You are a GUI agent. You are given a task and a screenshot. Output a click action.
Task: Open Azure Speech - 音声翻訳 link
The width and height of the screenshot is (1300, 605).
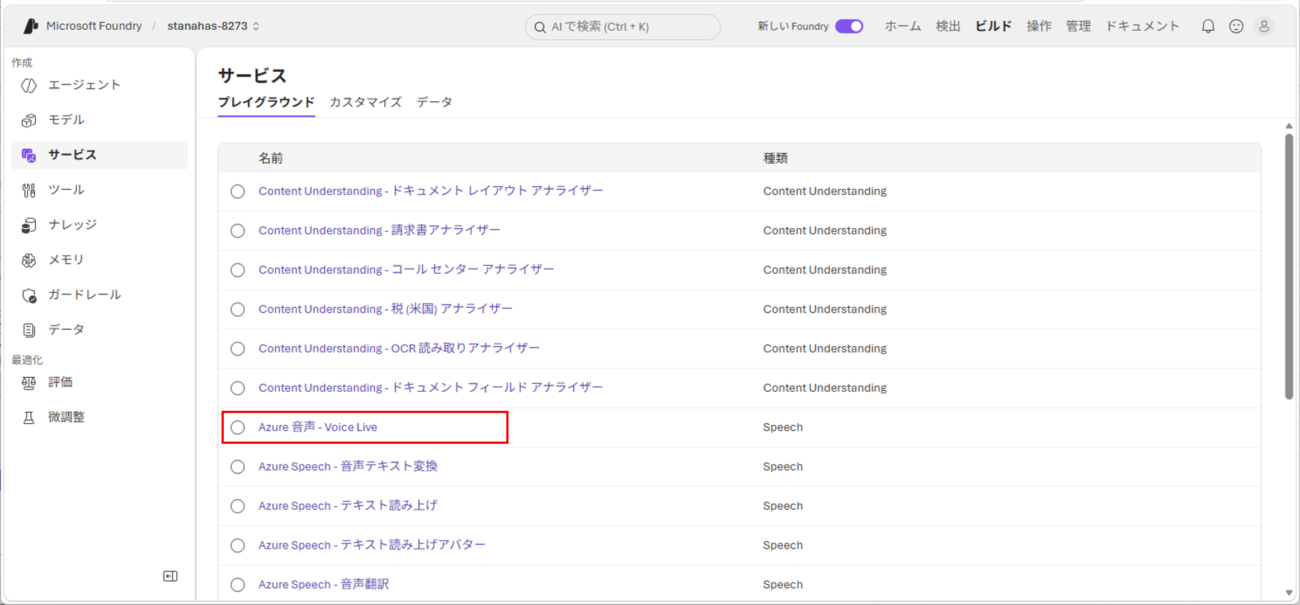click(x=324, y=585)
